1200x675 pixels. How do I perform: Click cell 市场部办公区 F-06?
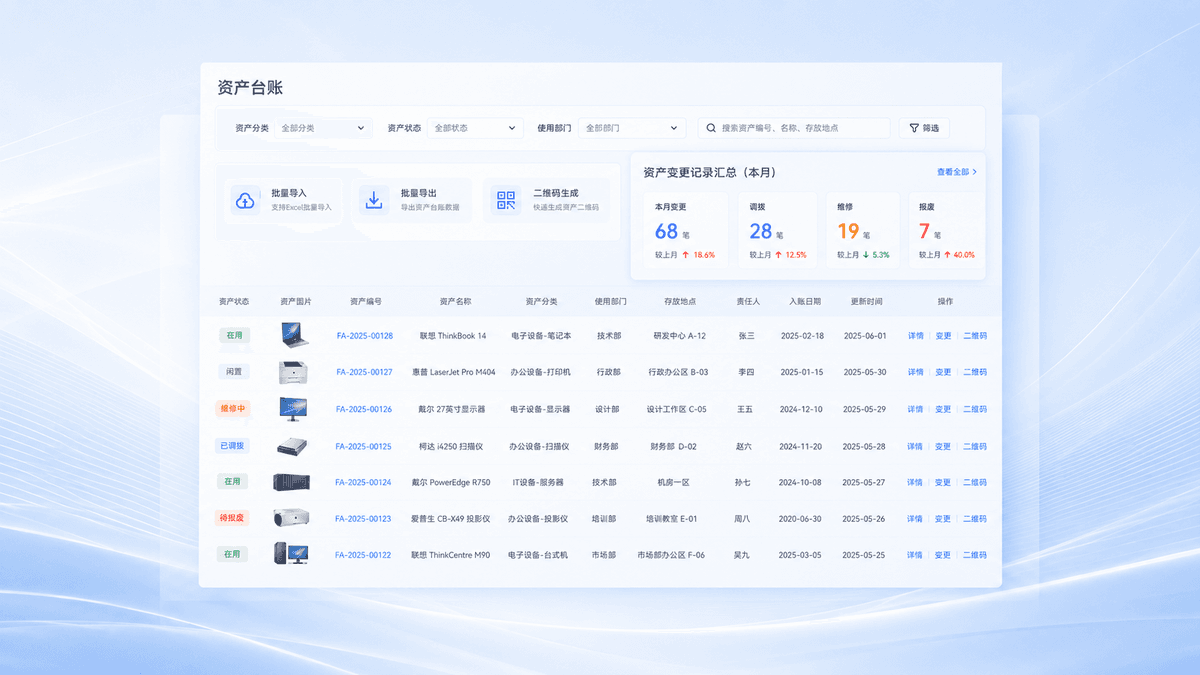click(671, 555)
